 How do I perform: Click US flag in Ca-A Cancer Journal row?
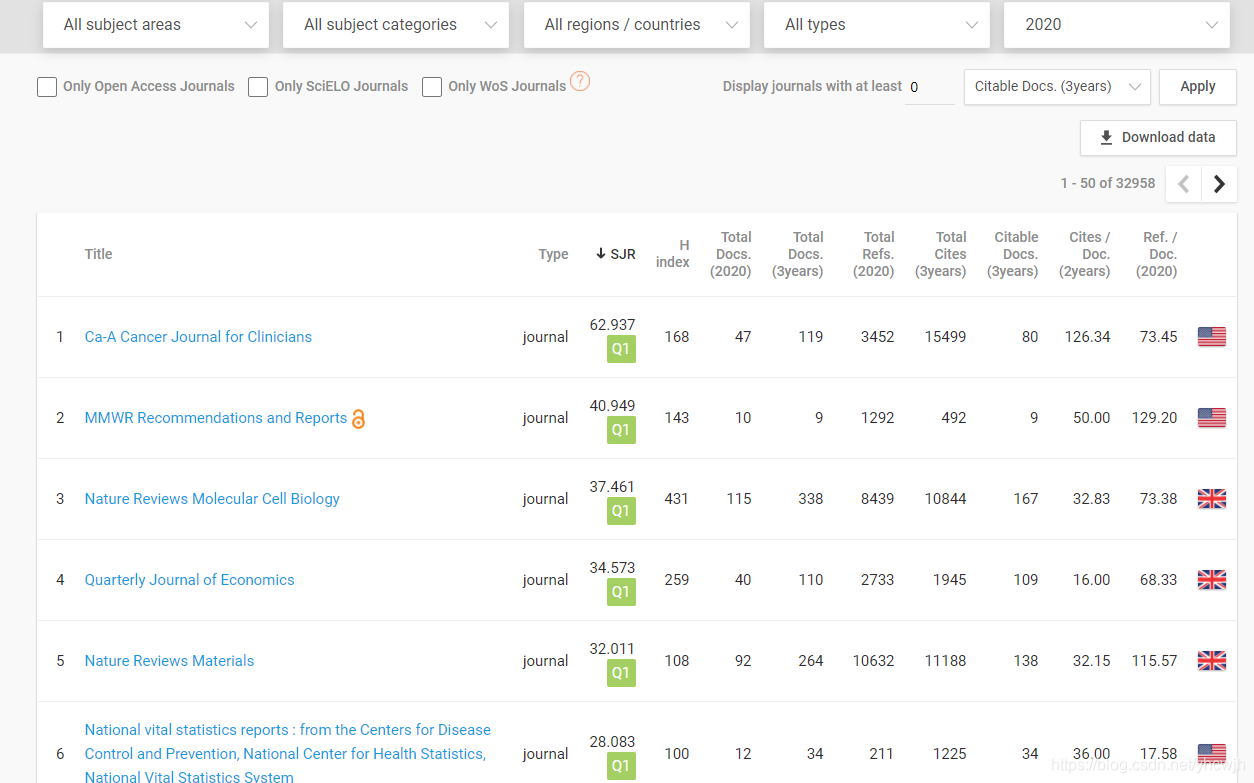click(x=1212, y=337)
